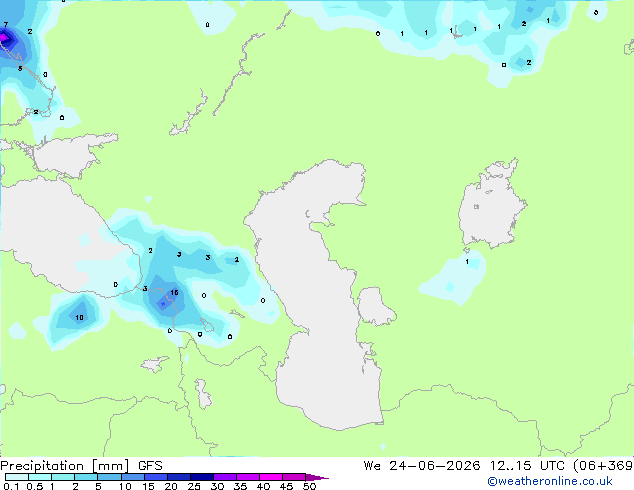Pick the 20–25 mm dark blue swatch
Screen dimensions: 634x490
coord(179,477)
